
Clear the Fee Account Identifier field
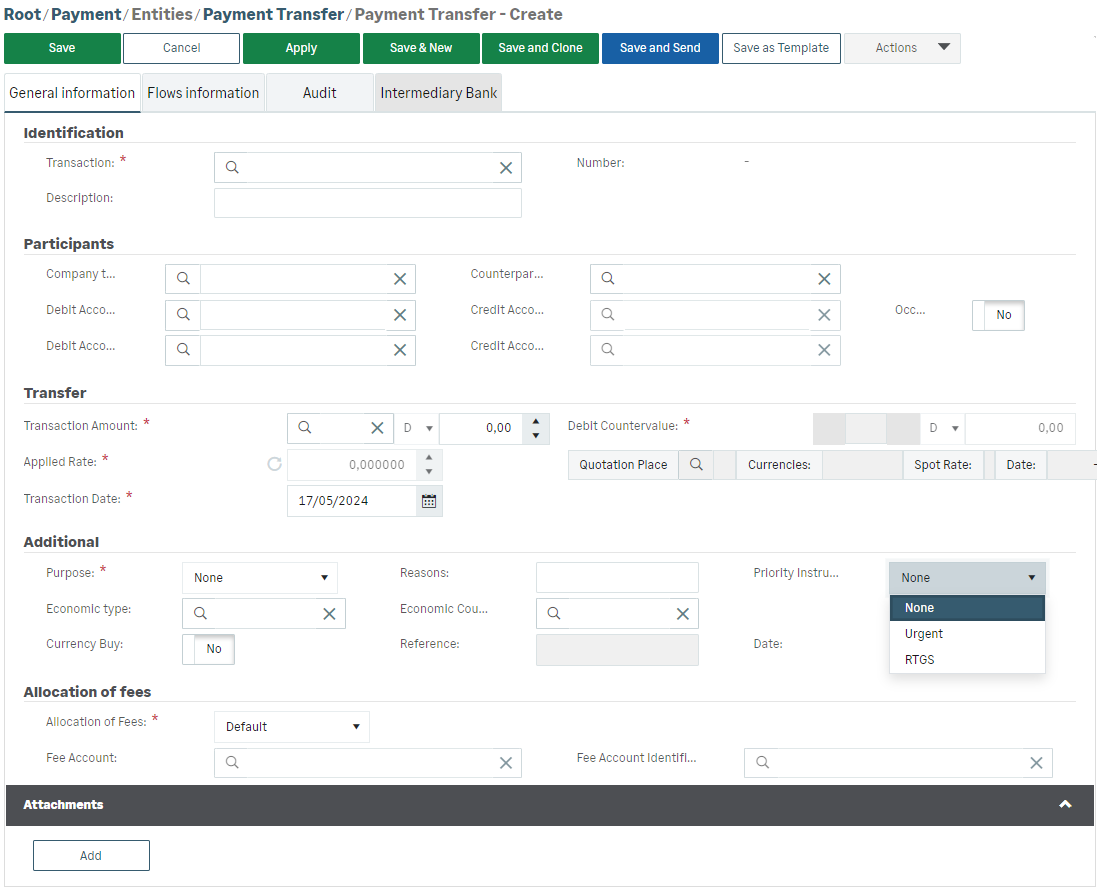[x=1036, y=763]
